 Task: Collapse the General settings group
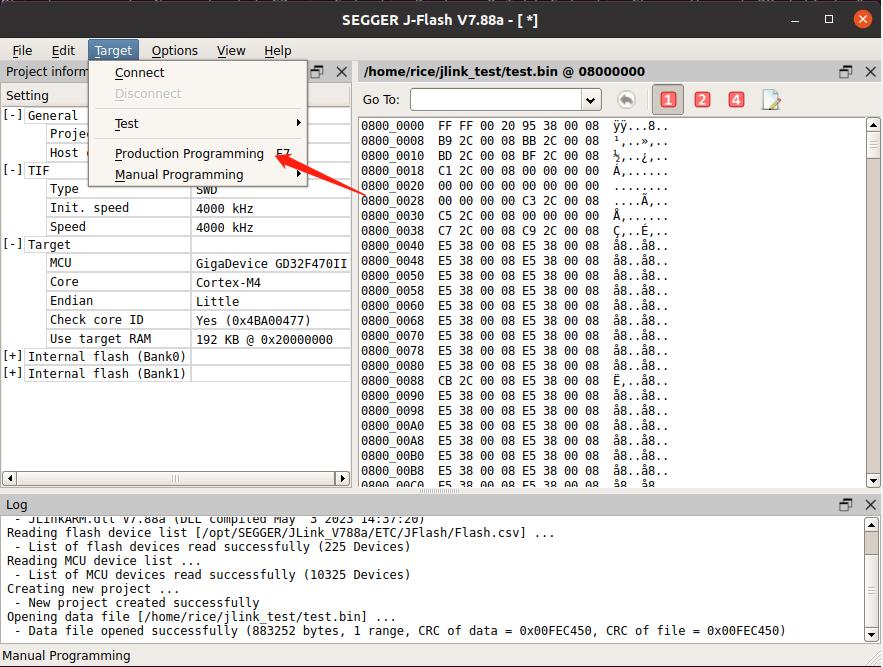pyautogui.click(x=13, y=115)
